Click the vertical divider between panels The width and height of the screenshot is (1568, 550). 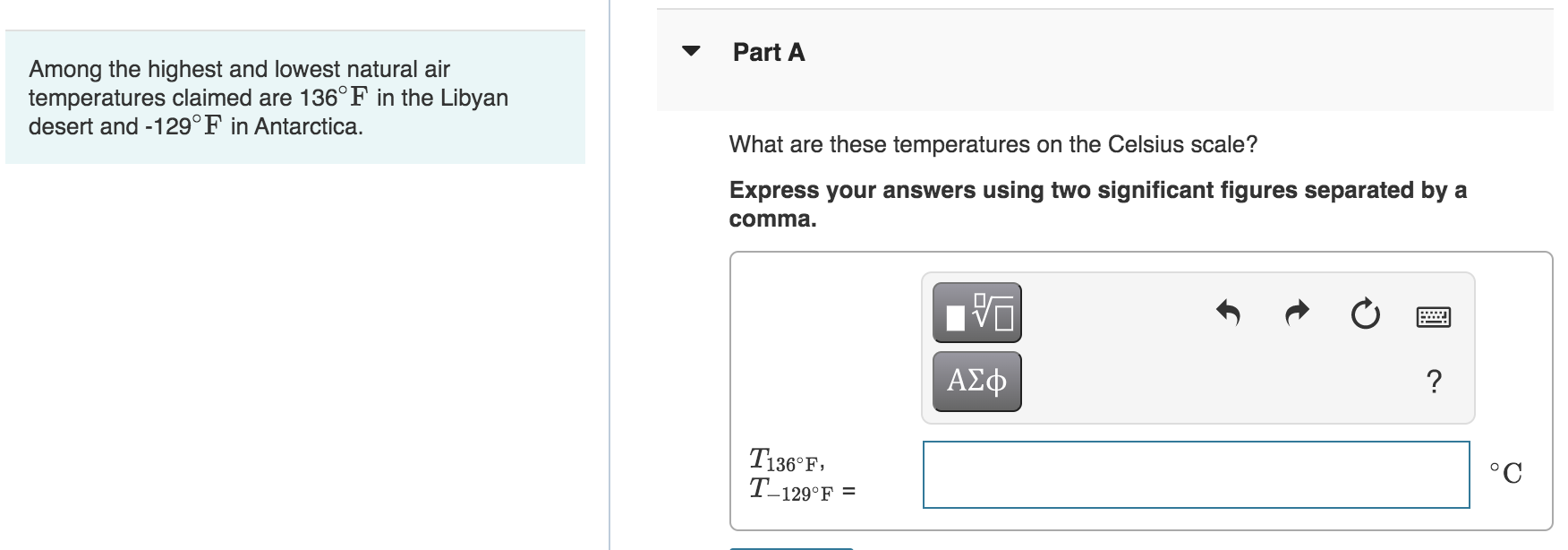click(x=609, y=269)
